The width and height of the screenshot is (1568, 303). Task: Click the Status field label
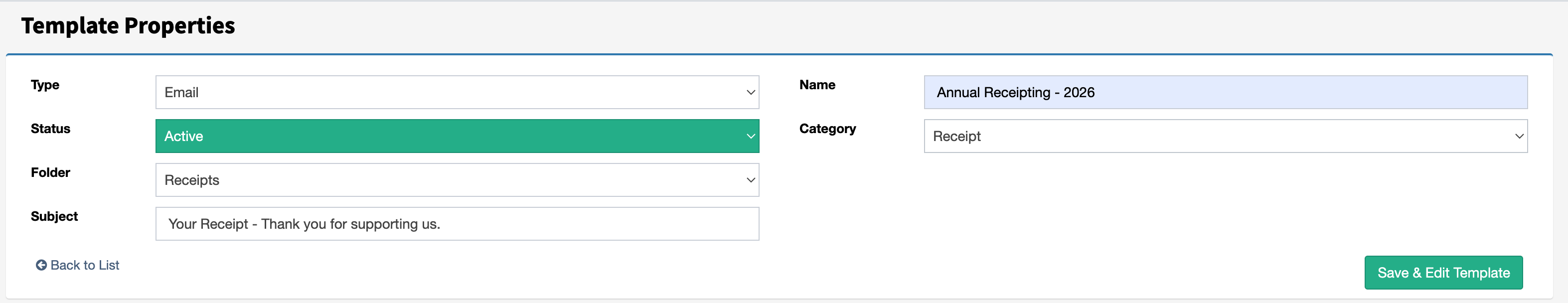point(50,129)
